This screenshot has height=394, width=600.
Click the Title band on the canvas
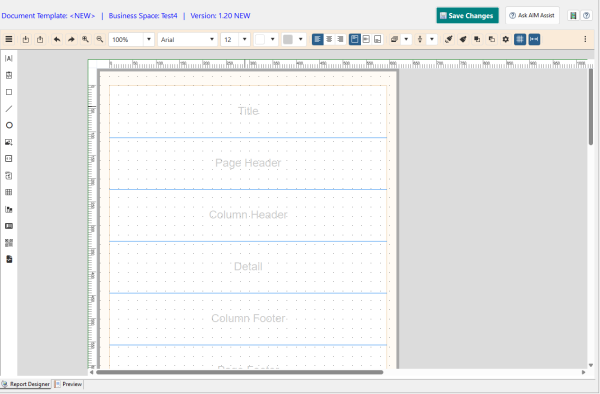pyautogui.click(x=248, y=111)
